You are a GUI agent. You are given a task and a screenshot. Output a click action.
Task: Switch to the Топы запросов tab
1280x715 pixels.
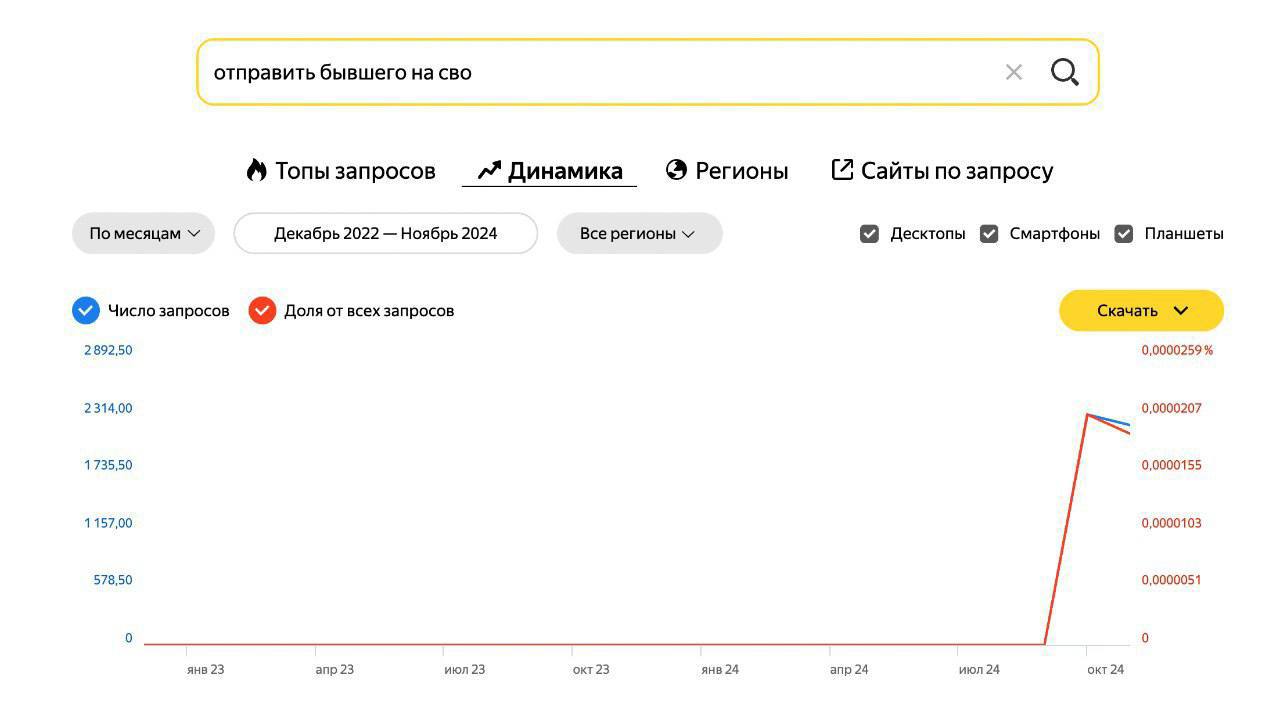point(355,171)
